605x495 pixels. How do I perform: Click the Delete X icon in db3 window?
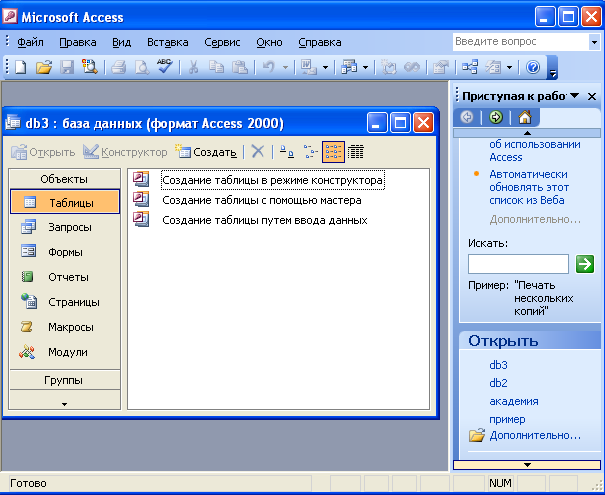258,151
